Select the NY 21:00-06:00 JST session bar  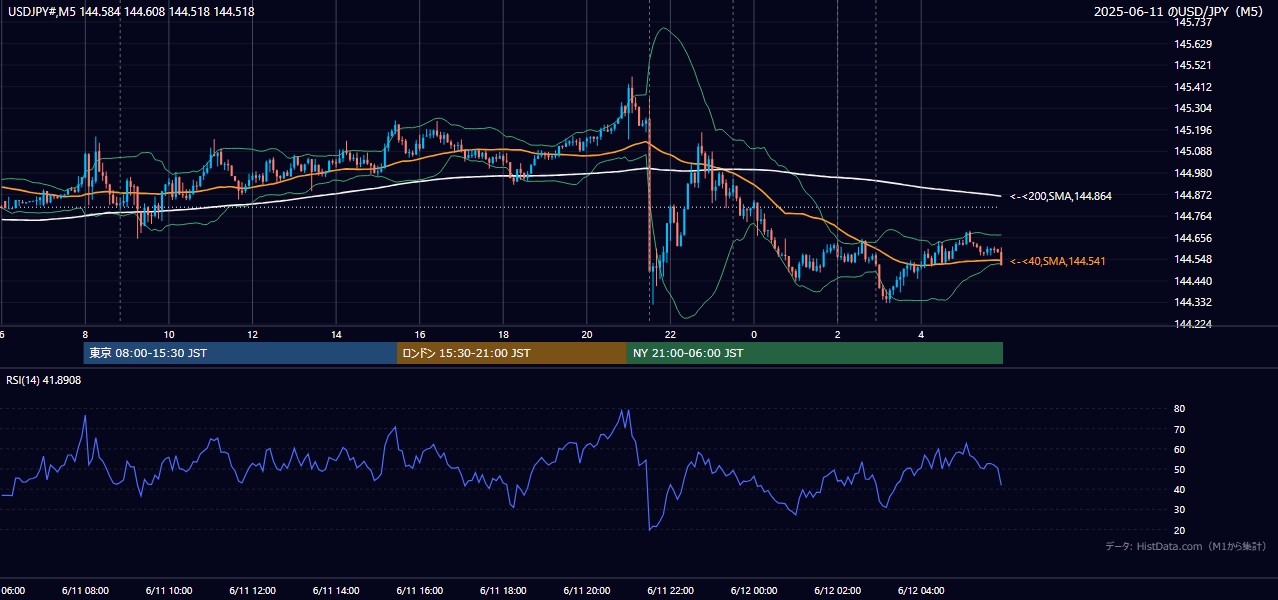coord(815,353)
